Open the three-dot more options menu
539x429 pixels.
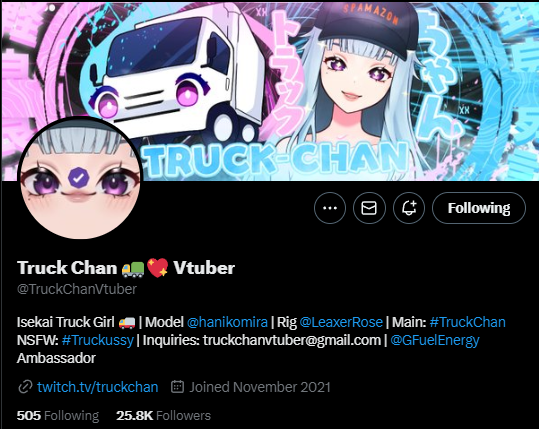pyautogui.click(x=330, y=208)
